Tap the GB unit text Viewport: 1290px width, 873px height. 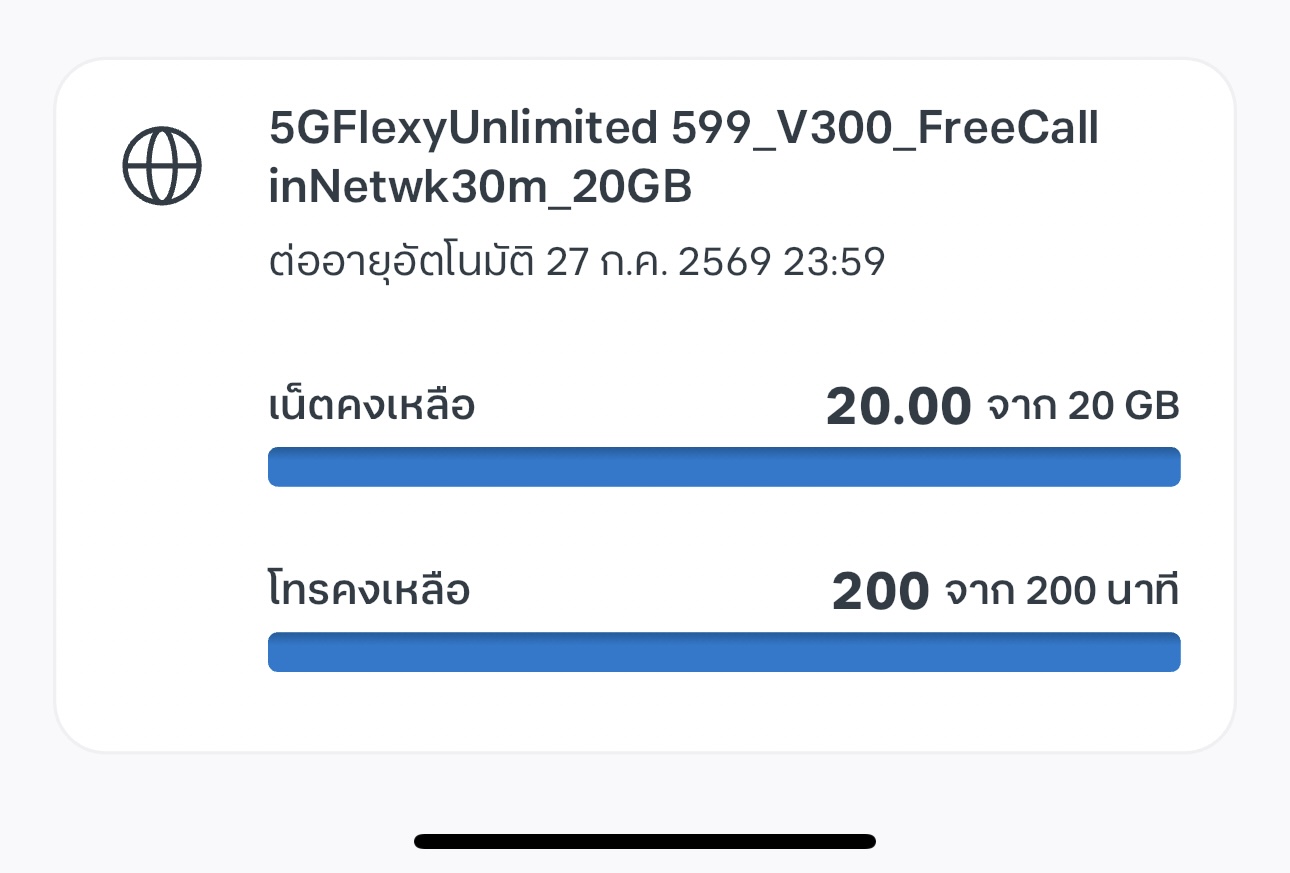(x=1153, y=407)
